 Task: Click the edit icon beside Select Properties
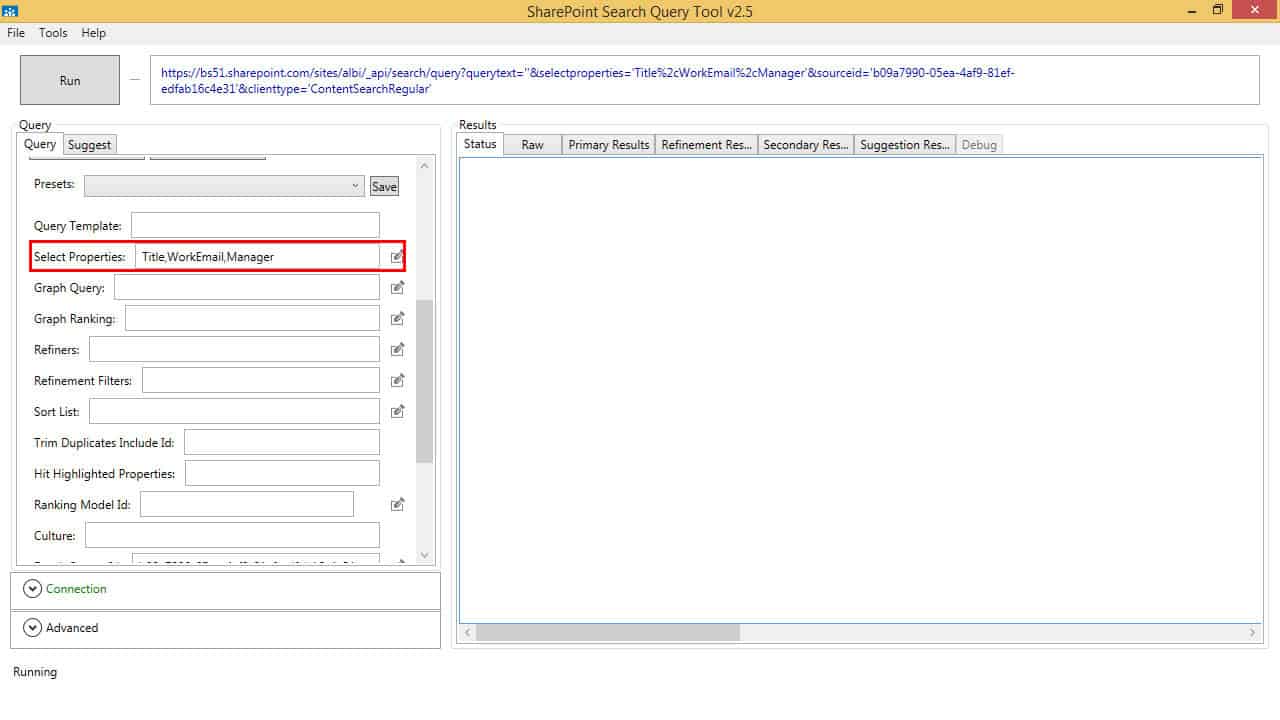(397, 257)
